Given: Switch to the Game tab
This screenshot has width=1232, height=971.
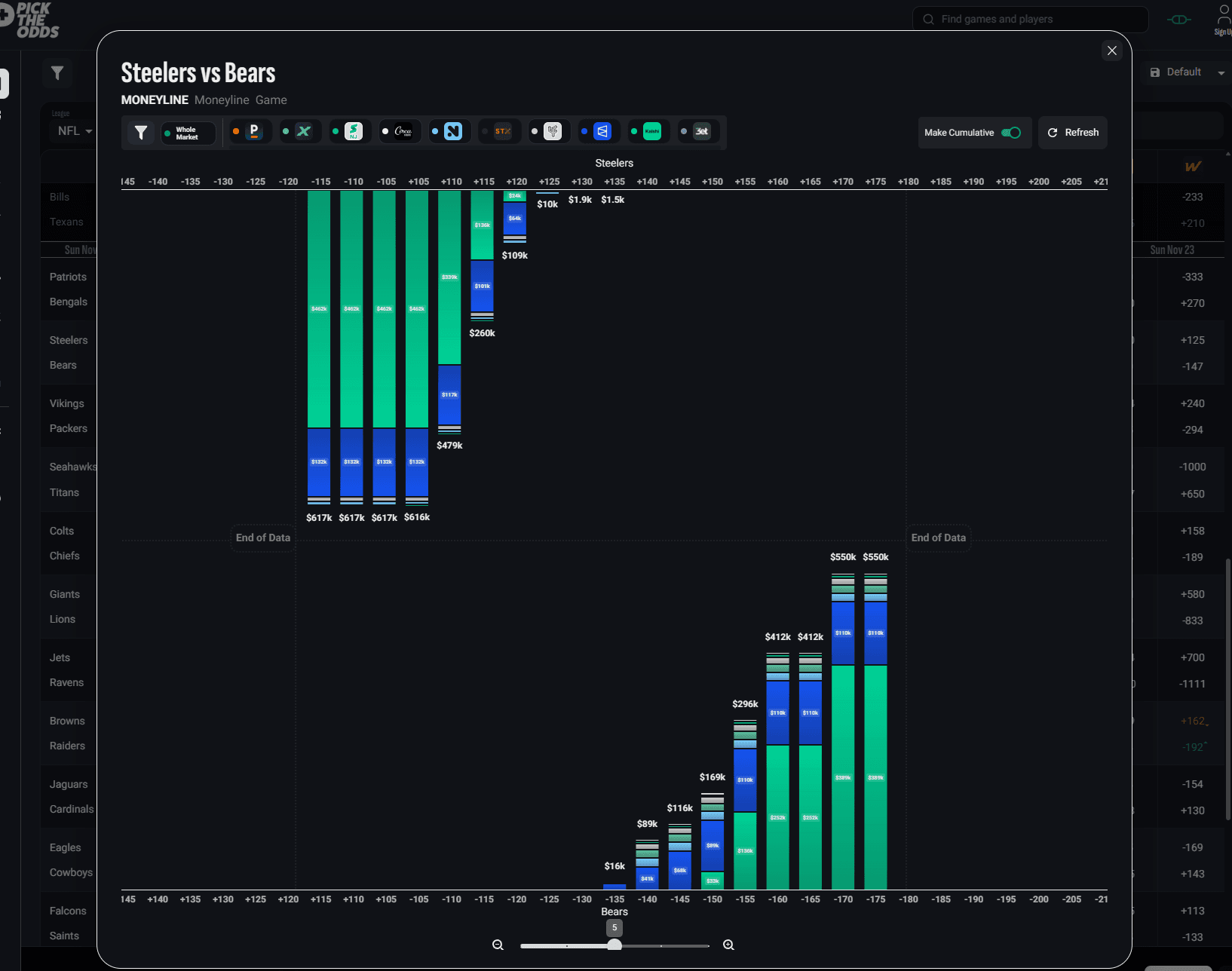Looking at the screenshot, I should tap(271, 100).
